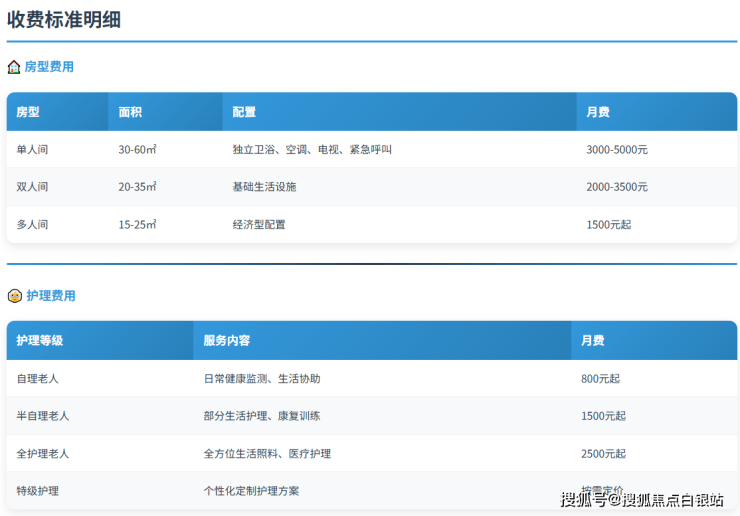Click the 护理等级 column header
The image size is (740, 516).
[x=40, y=341]
